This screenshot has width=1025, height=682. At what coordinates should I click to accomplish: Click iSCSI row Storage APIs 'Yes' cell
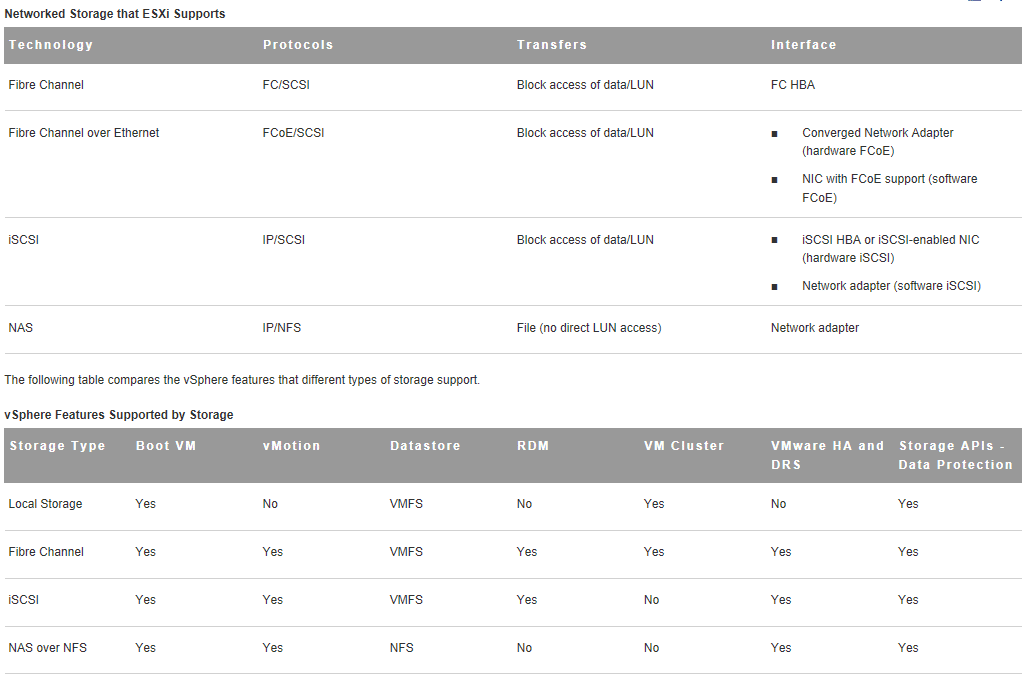(x=908, y=600)
